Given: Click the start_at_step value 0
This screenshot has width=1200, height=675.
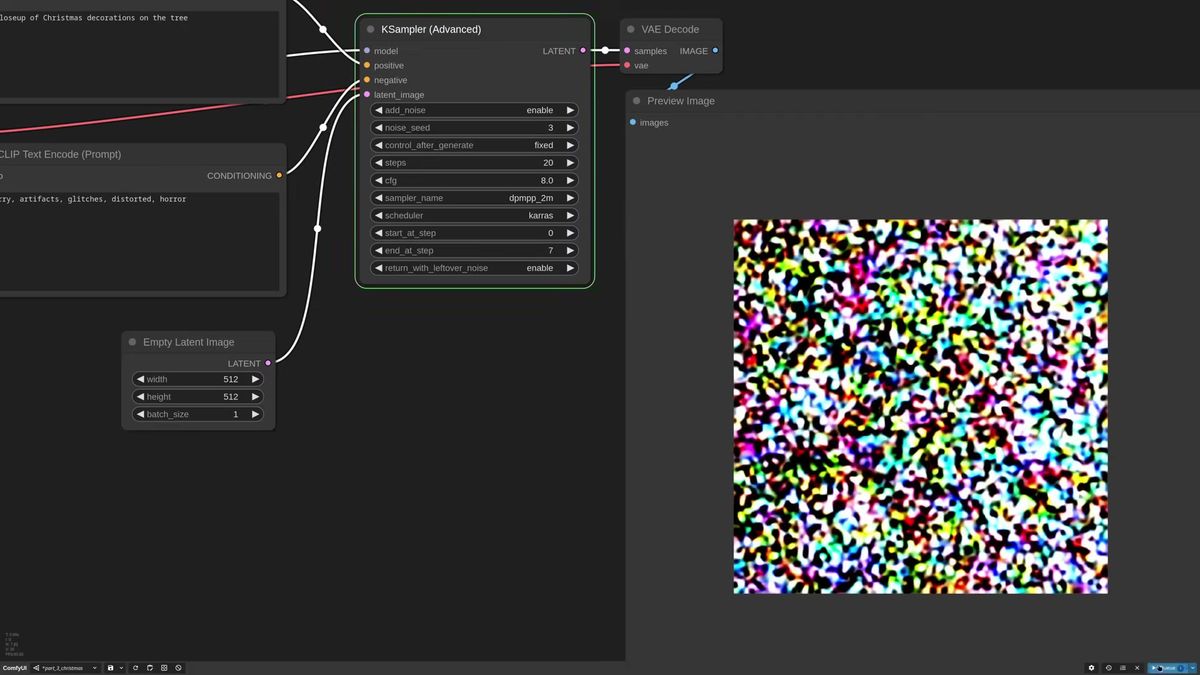Looking at the screenshot, I should [x=550, y=233].
